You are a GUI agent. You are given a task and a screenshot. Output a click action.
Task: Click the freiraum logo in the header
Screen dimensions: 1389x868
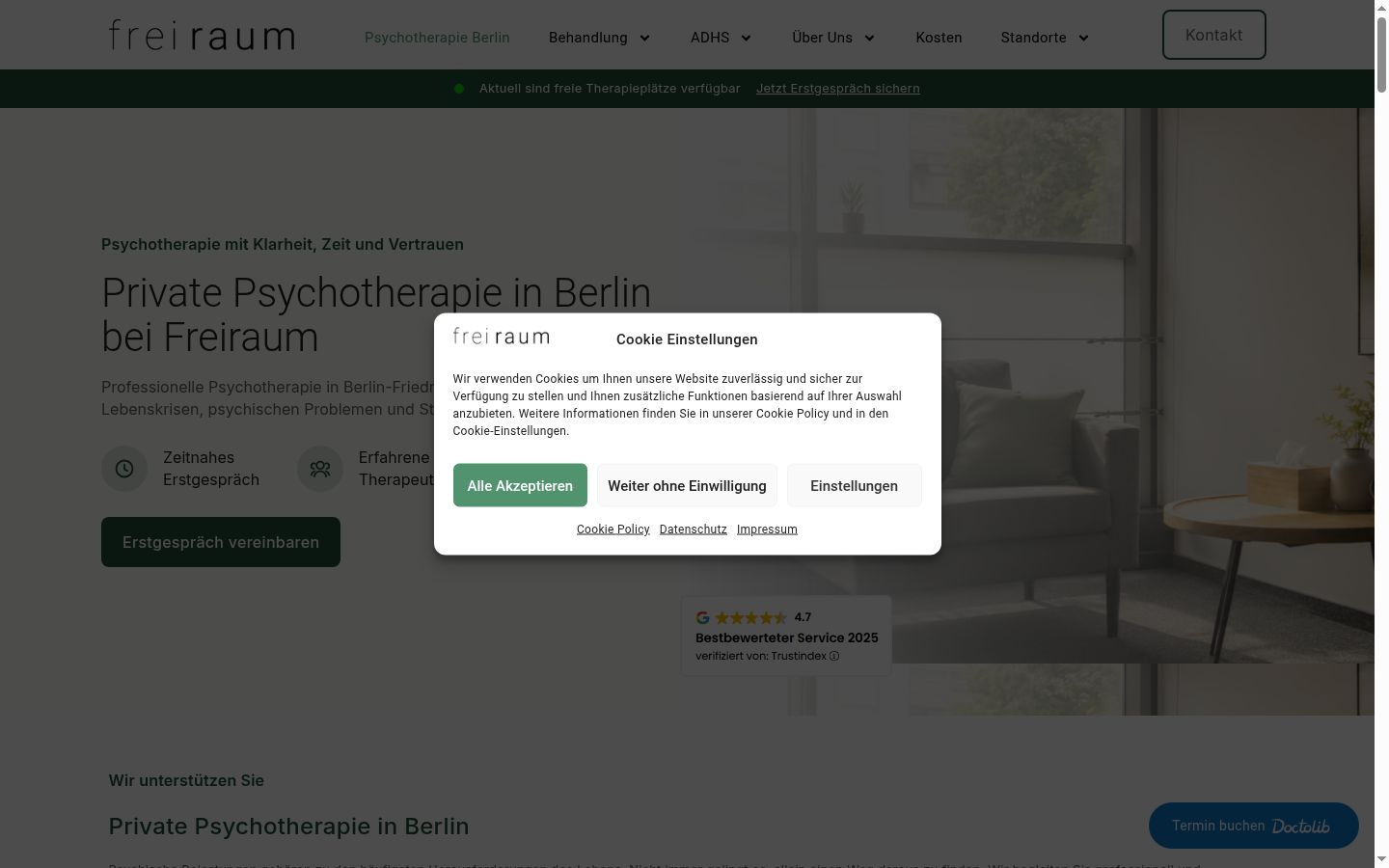202,36
